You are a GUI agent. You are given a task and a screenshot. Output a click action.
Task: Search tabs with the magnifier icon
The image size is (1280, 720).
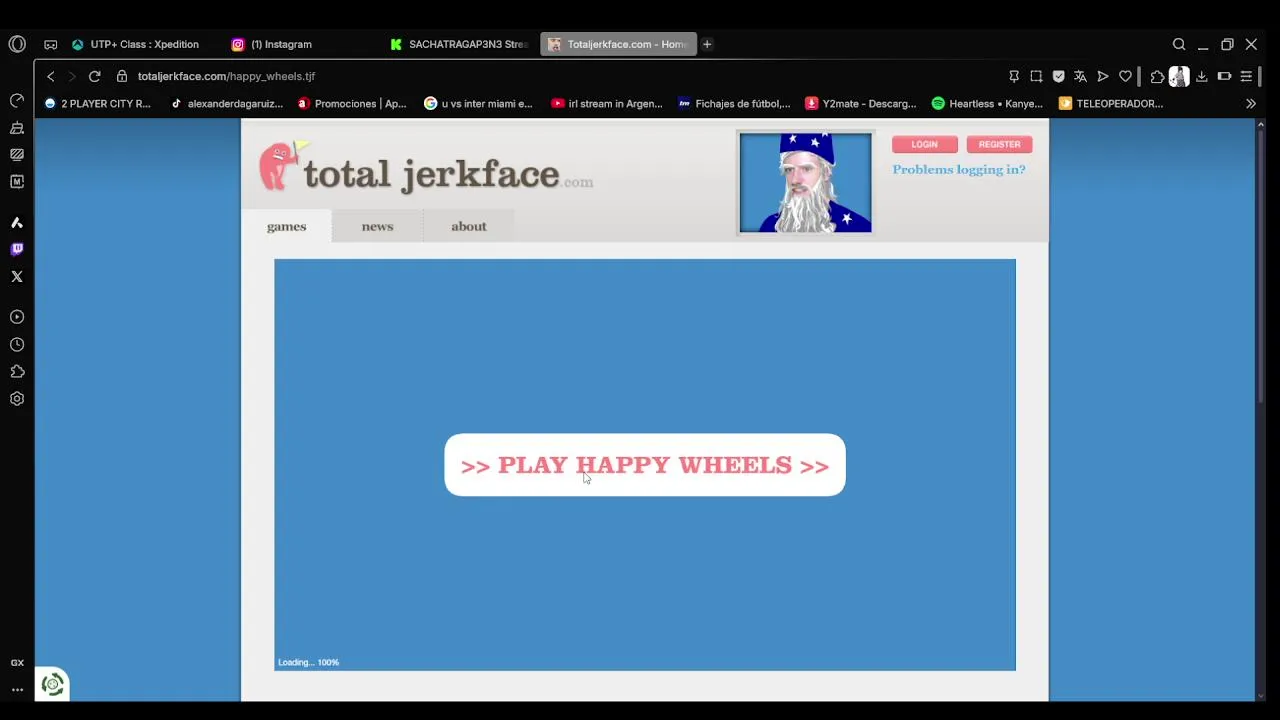point(1179,44)
